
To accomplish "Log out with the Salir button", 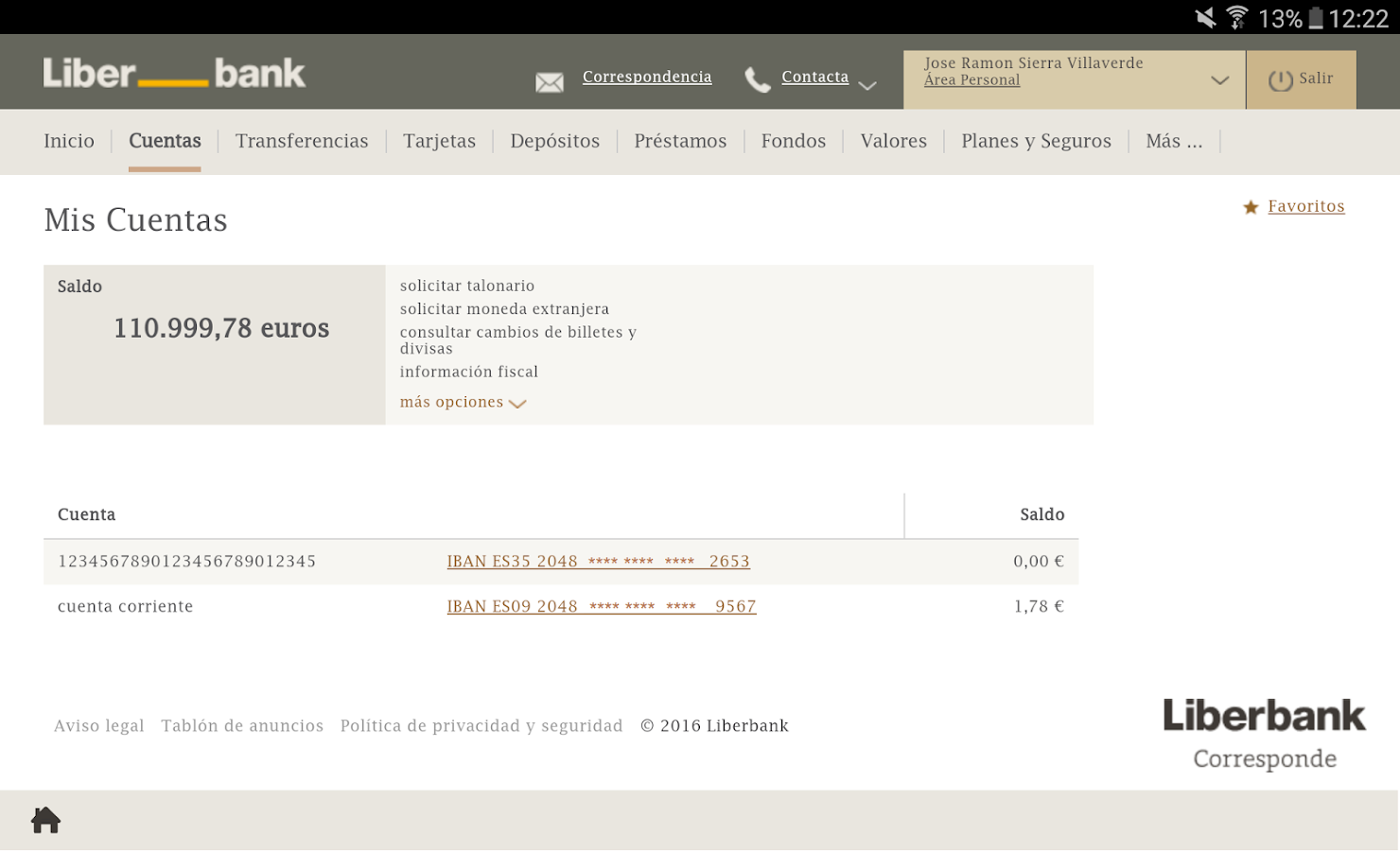I will click(1301, 79).
